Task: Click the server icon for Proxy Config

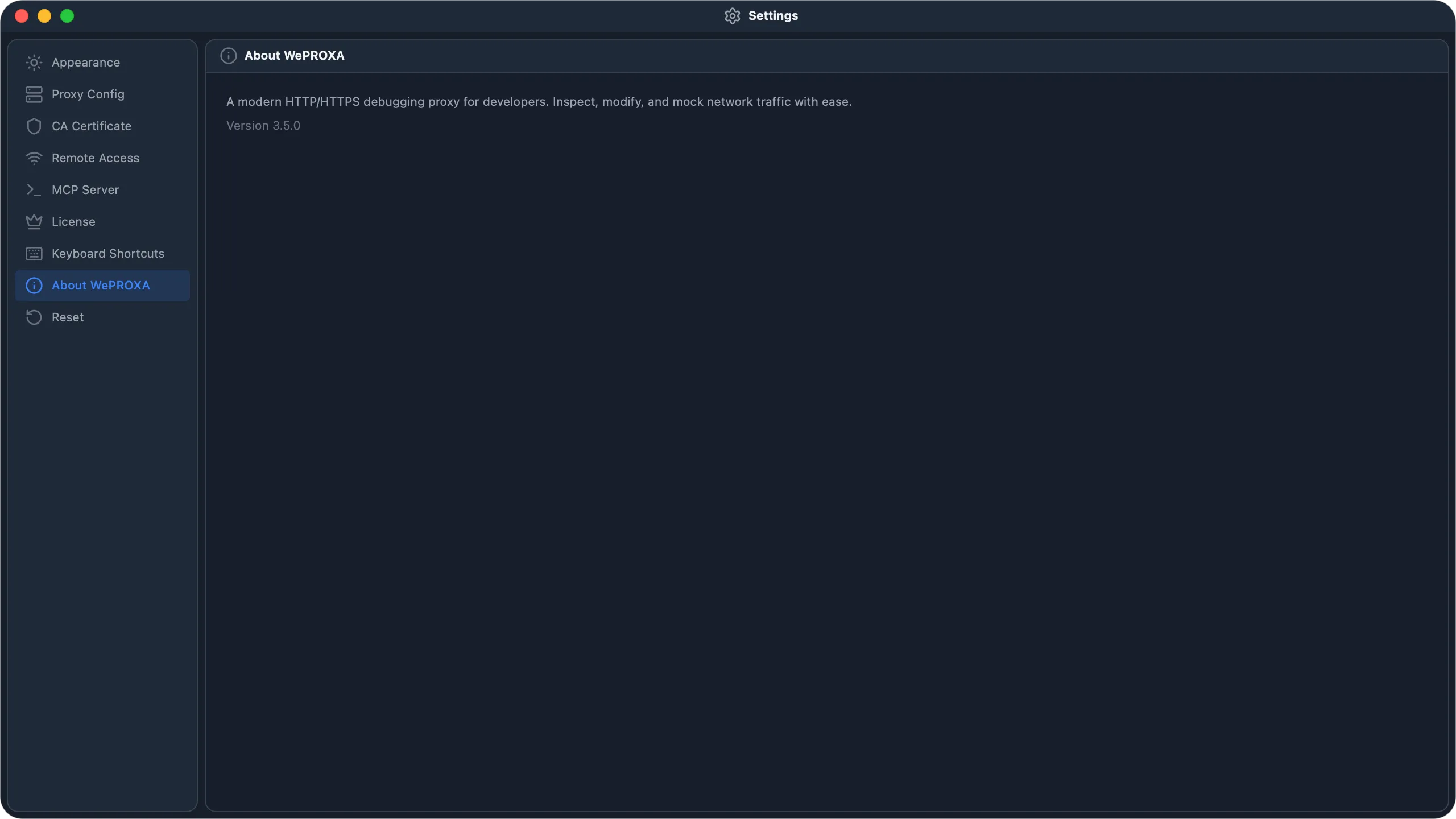Action: [34, 94]
